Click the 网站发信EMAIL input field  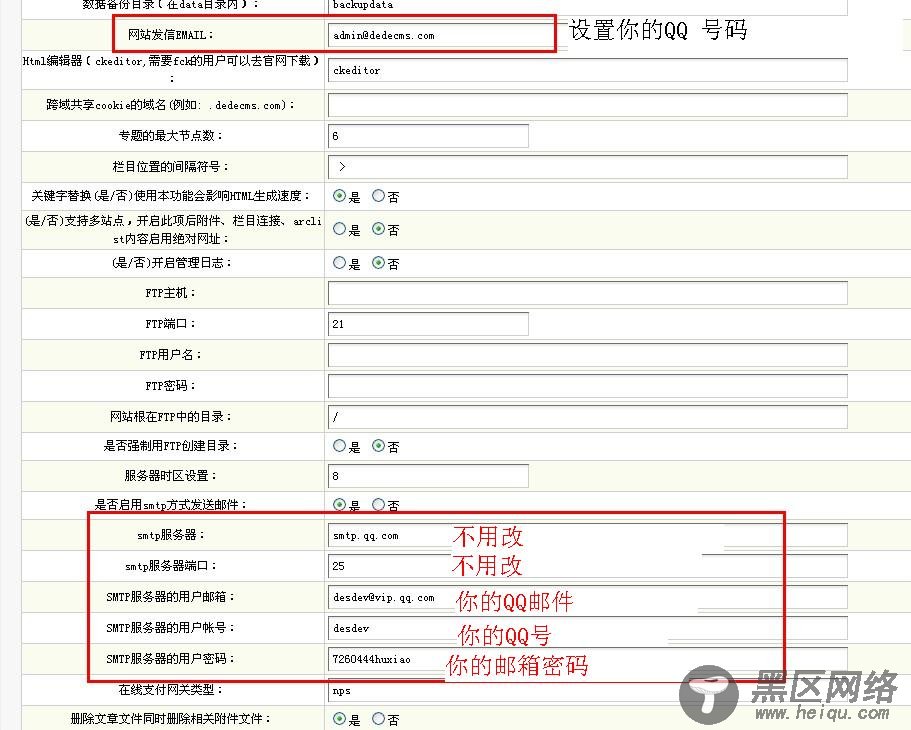(442, 35)
